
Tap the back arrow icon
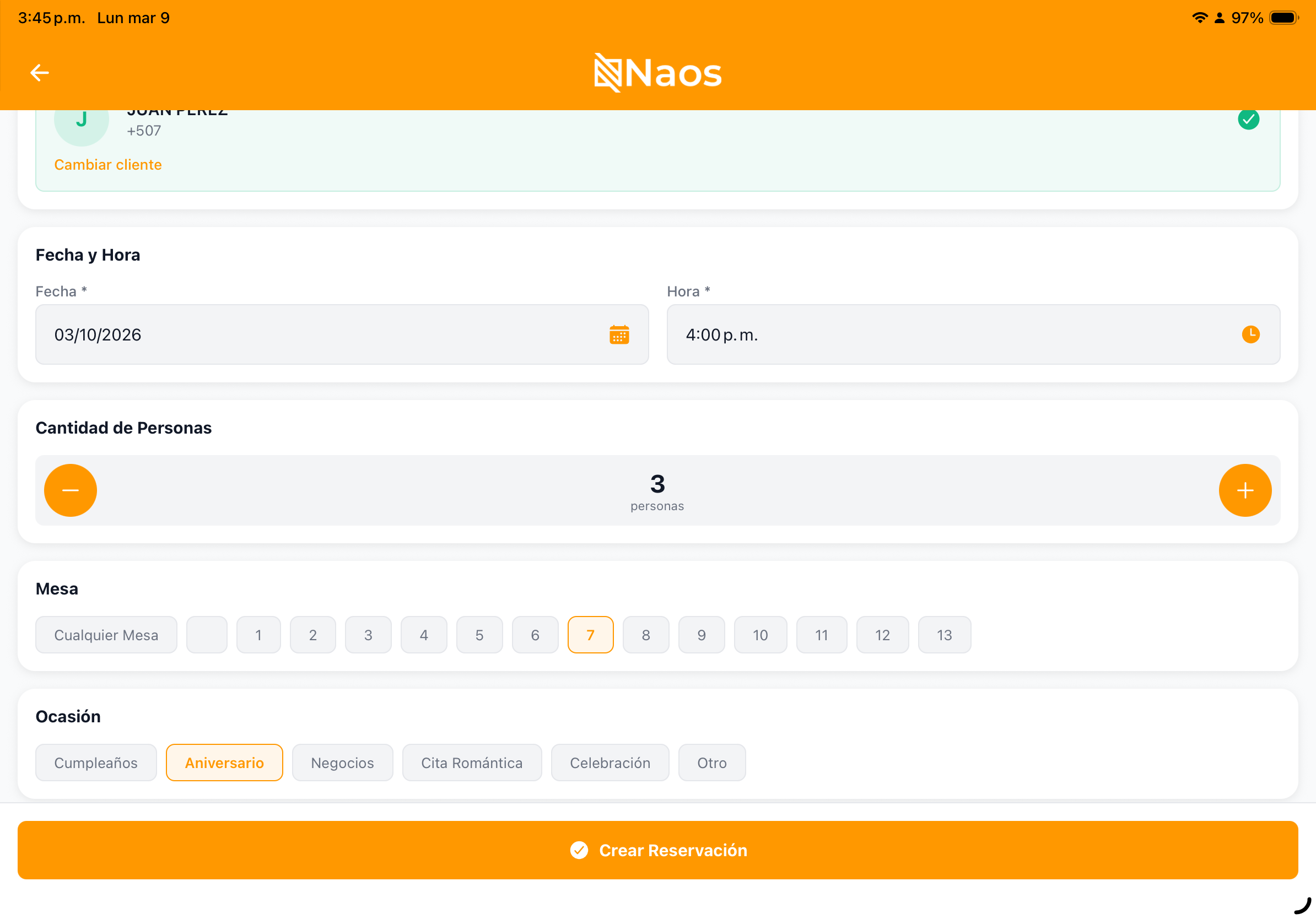tap(40, 73)
